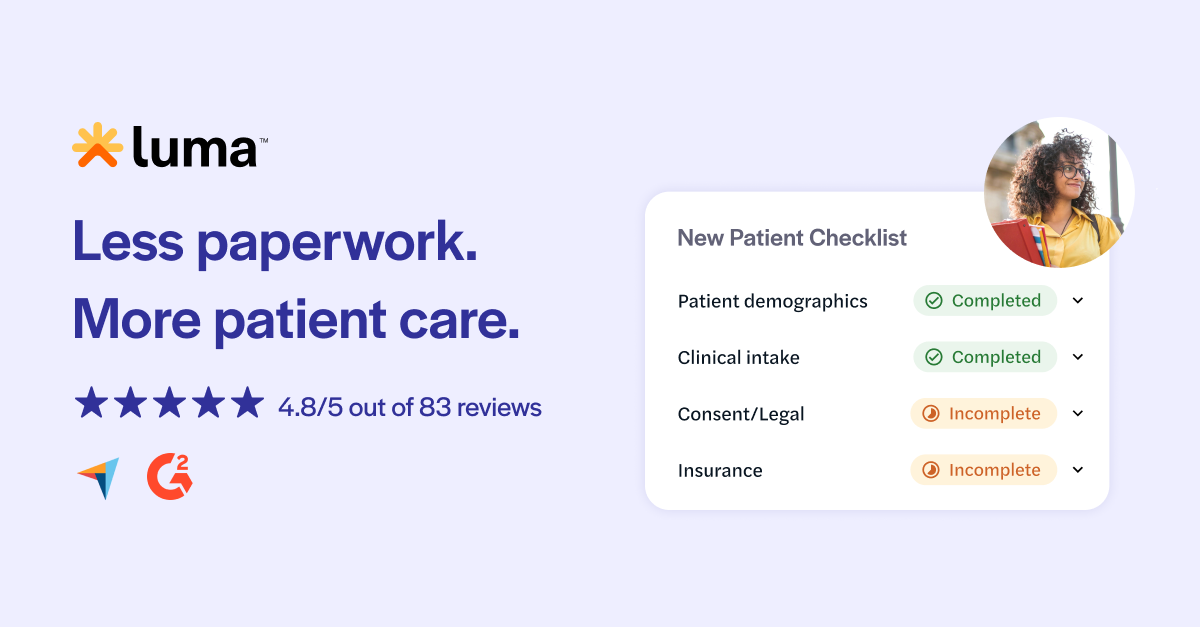
Task: Toggle the Completed status for Patient demographics
Action: pyautogui.click(x=985, y=300)
